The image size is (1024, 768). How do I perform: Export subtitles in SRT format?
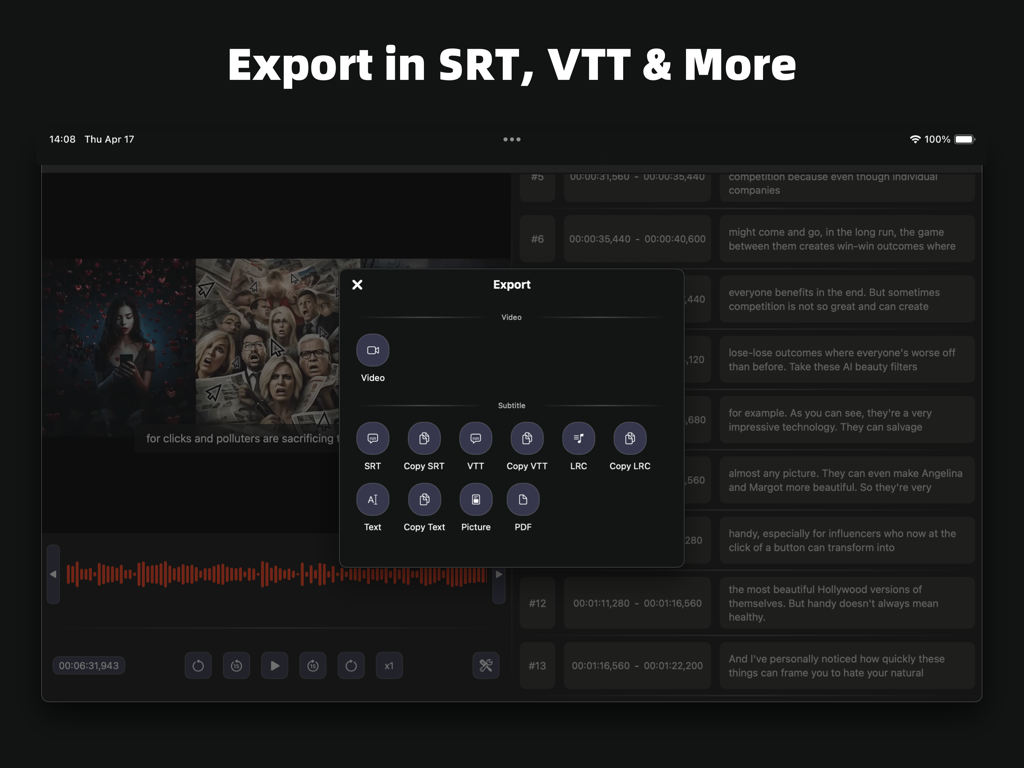[373, 438]
